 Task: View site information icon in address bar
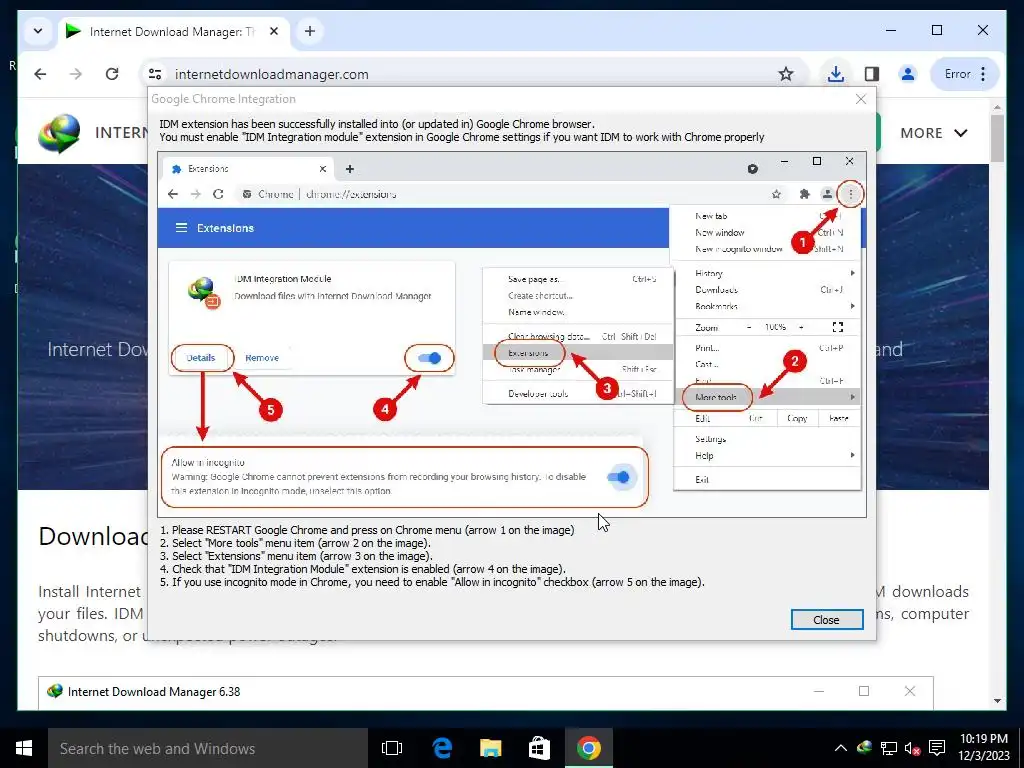pyautogui.click(x=155, y=74)
